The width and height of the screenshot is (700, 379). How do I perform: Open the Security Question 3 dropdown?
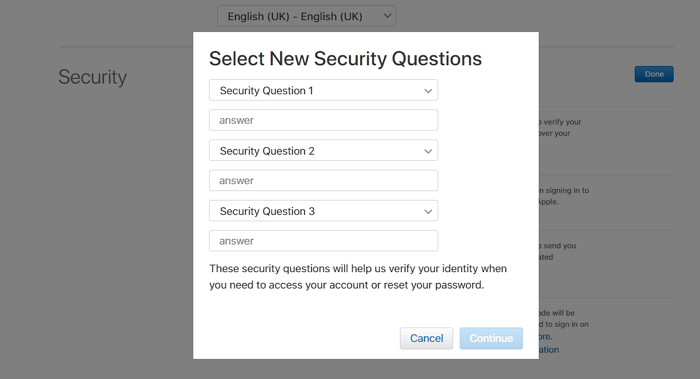[323, 211]
